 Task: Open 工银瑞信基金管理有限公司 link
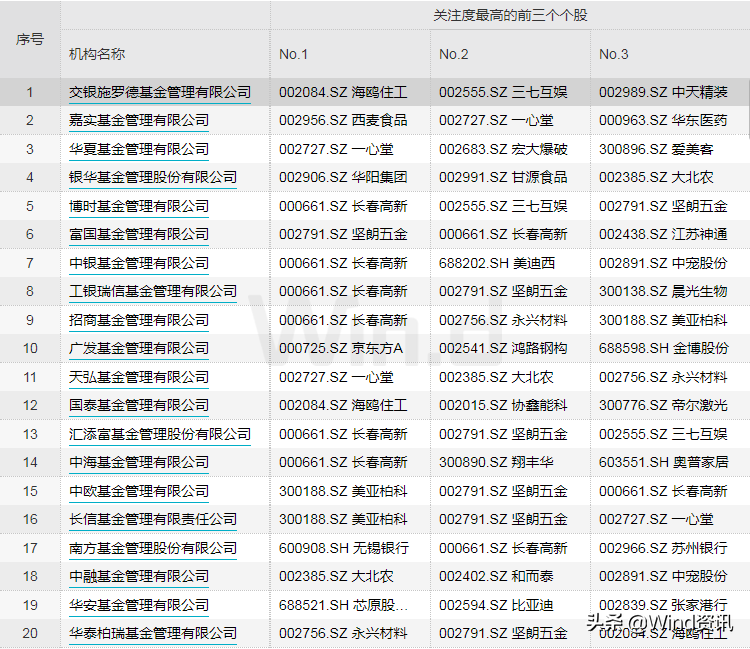point(153,291)
